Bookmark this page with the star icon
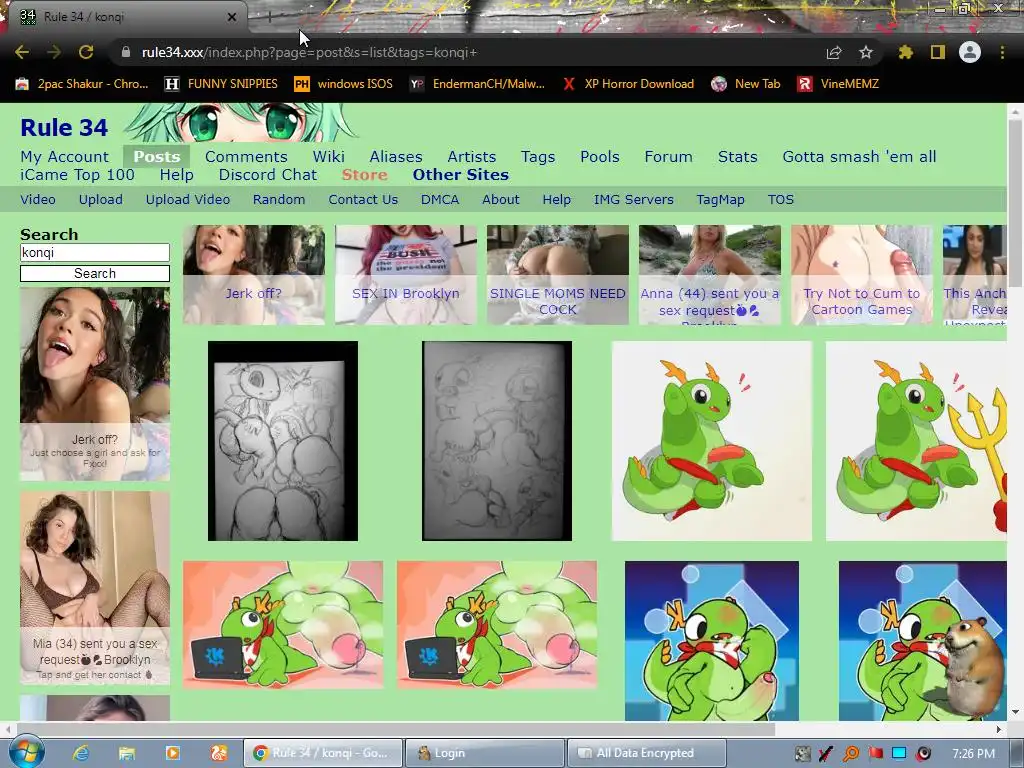 (865, 52)
